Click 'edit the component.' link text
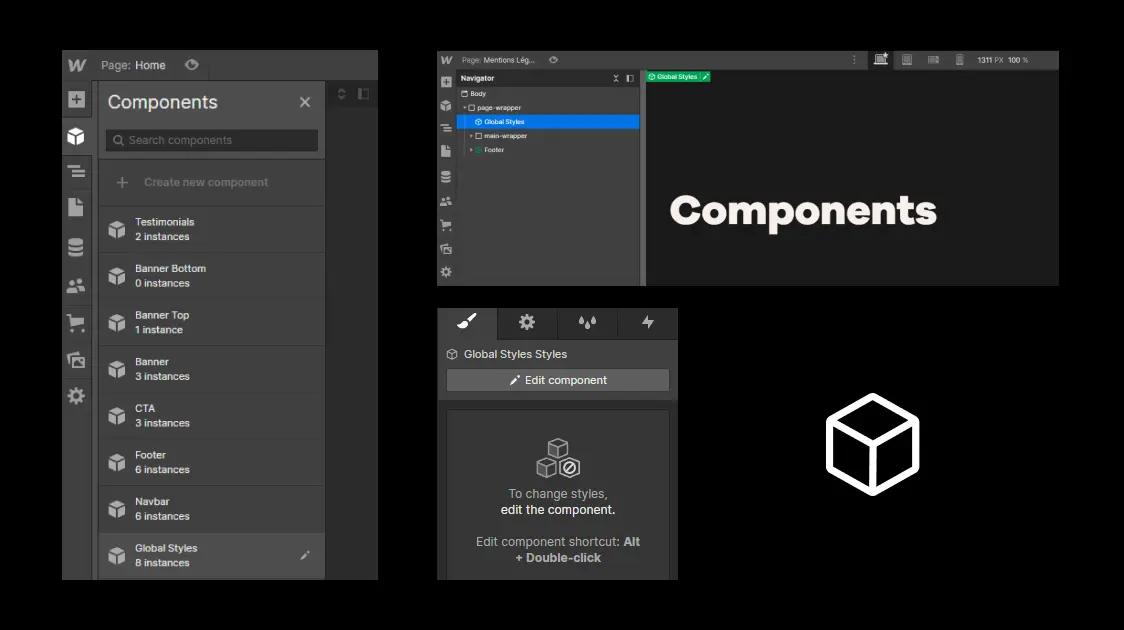Viewport: 1124px width, 630px height. pos(558,510)
